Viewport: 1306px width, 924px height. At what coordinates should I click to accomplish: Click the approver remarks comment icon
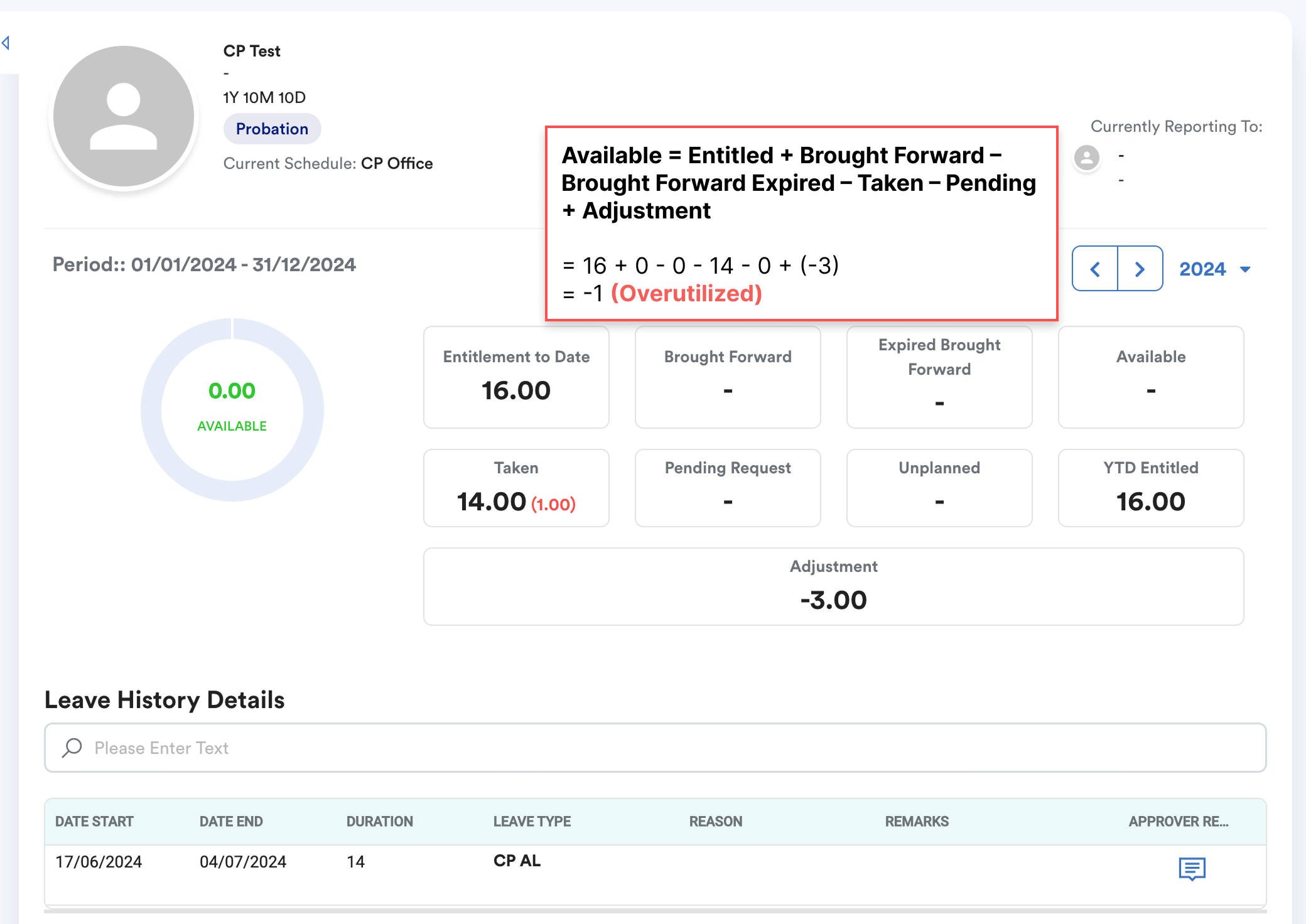(x=1192, y=869)
